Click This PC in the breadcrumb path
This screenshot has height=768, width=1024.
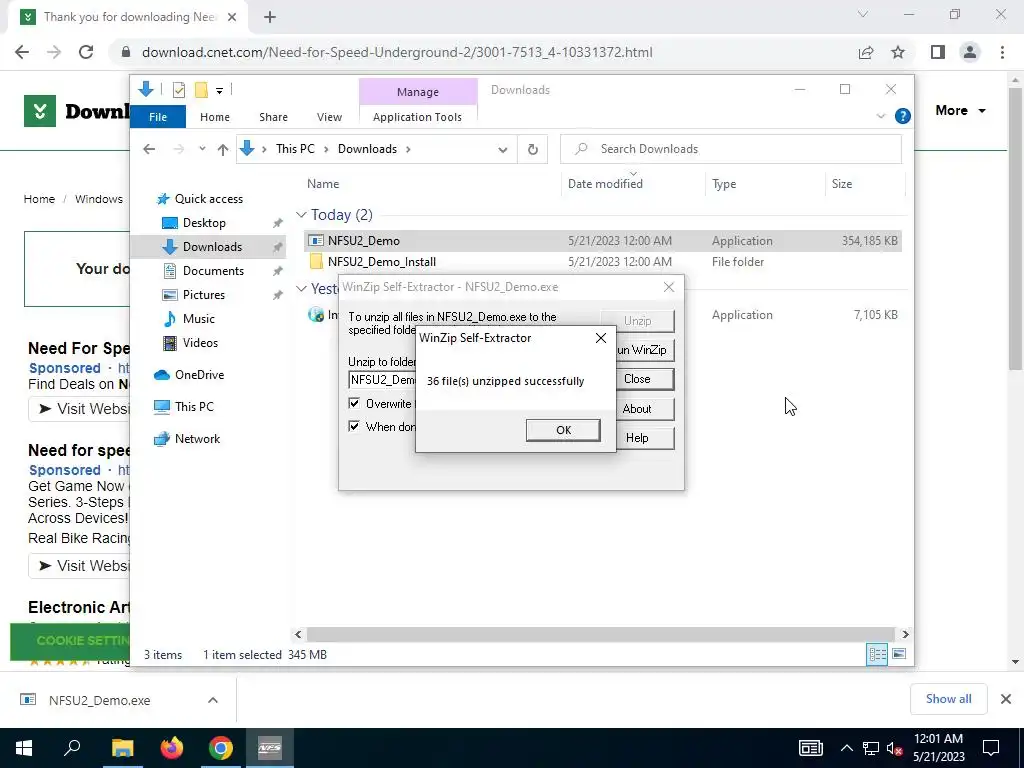click(295, 149)
